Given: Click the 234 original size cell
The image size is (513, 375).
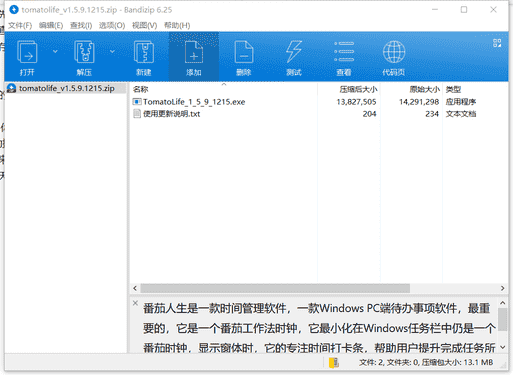Looking at the screenshot, I should click(x=432, y=114).
